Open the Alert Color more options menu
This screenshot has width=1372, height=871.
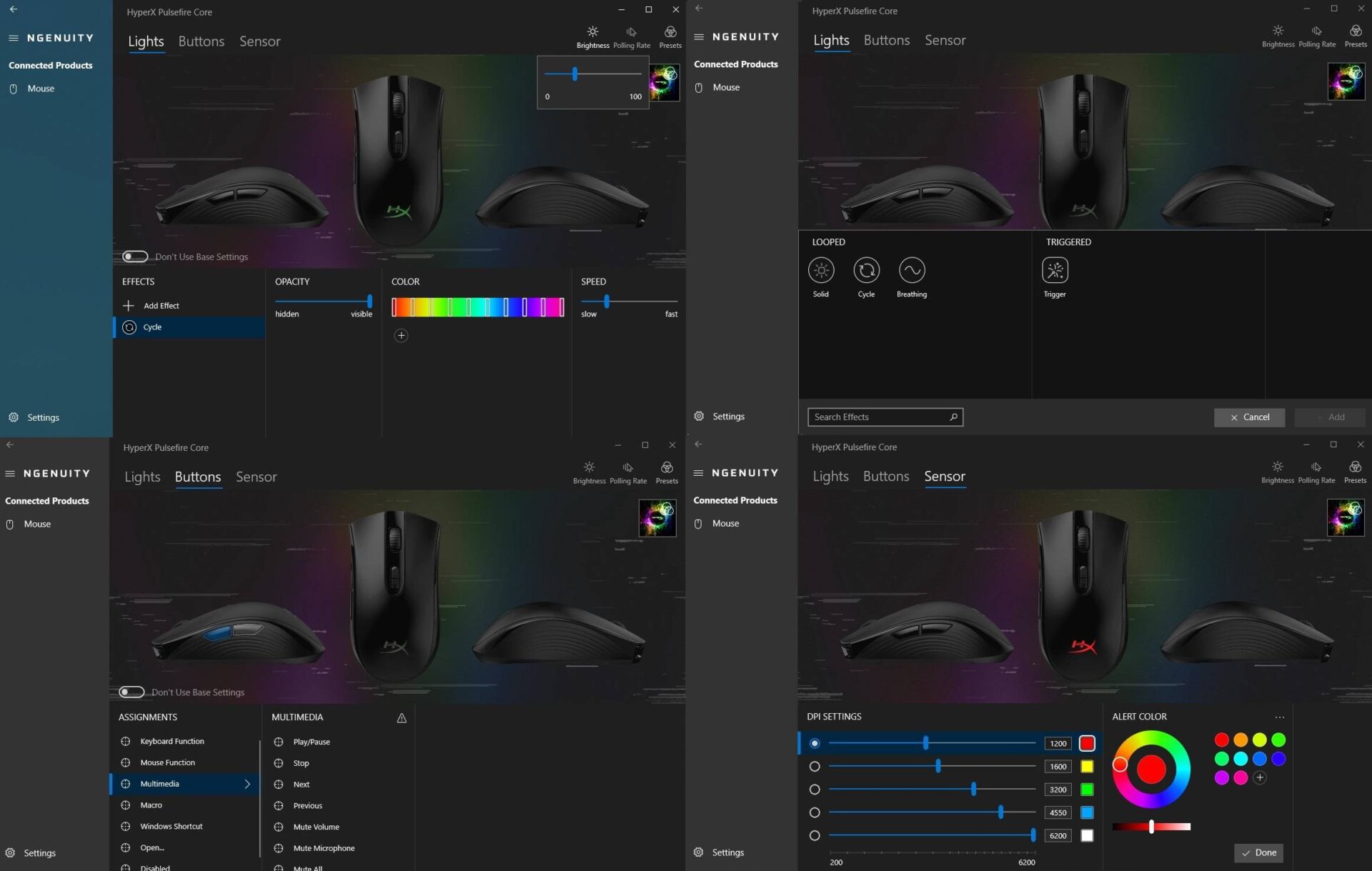(1279, 717)
